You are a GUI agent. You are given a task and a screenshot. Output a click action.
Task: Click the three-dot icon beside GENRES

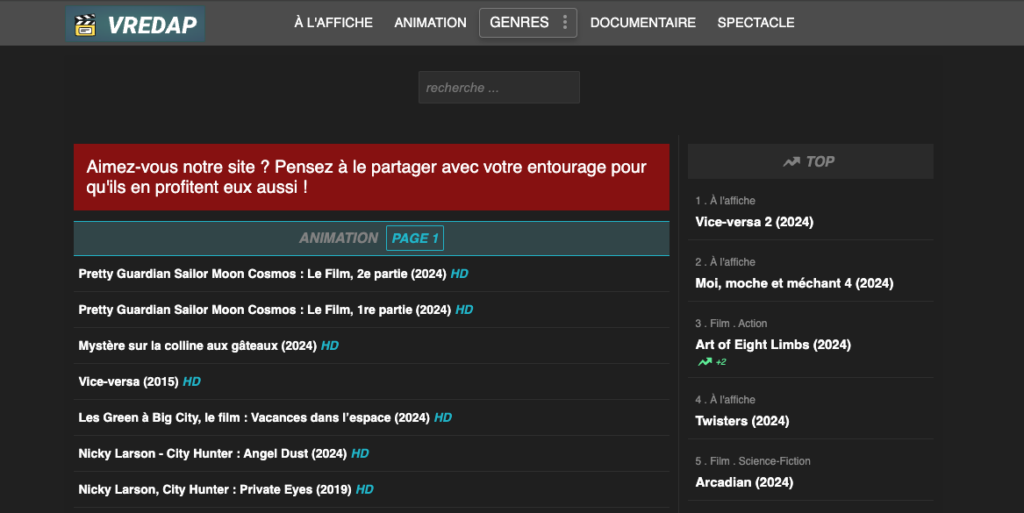[565, 23]
